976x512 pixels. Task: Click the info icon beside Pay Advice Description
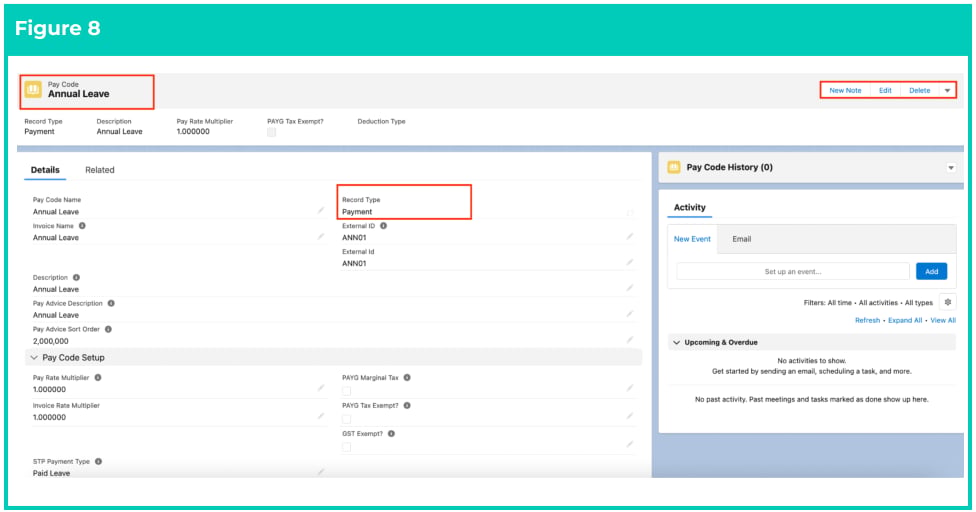click(111, 304)
